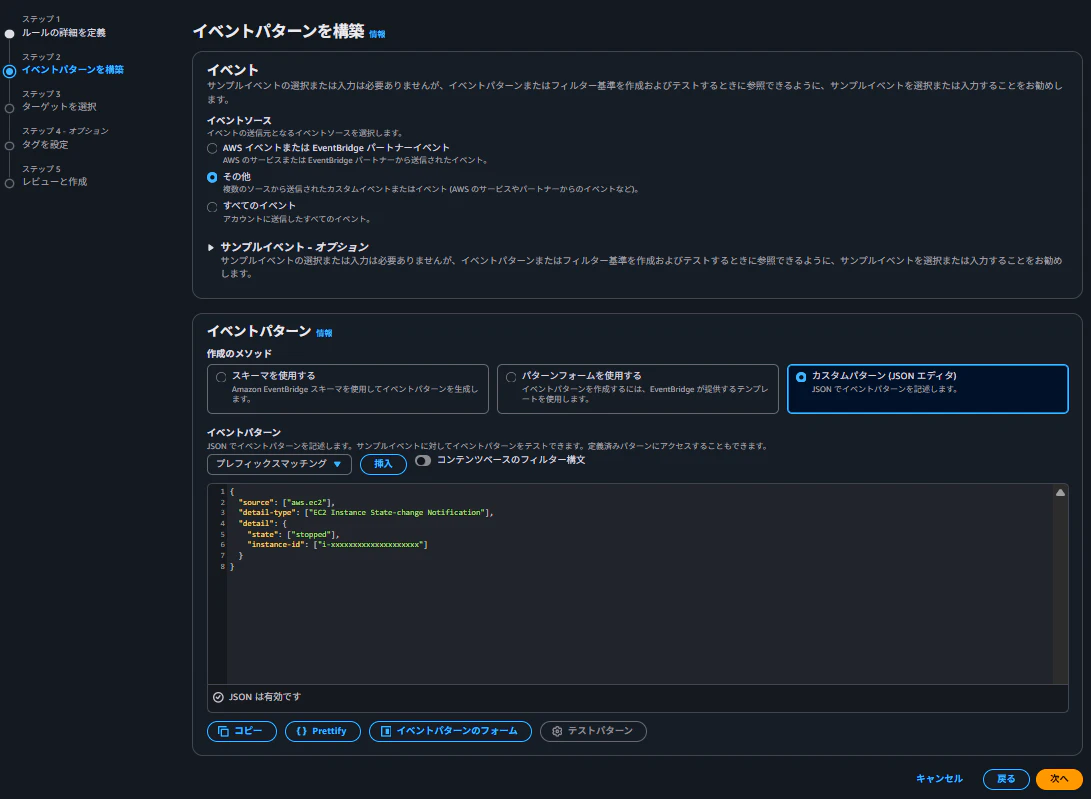1091x799 pixels.
Task: Click the gear icon on テストパターン
Action: point(557,731)
